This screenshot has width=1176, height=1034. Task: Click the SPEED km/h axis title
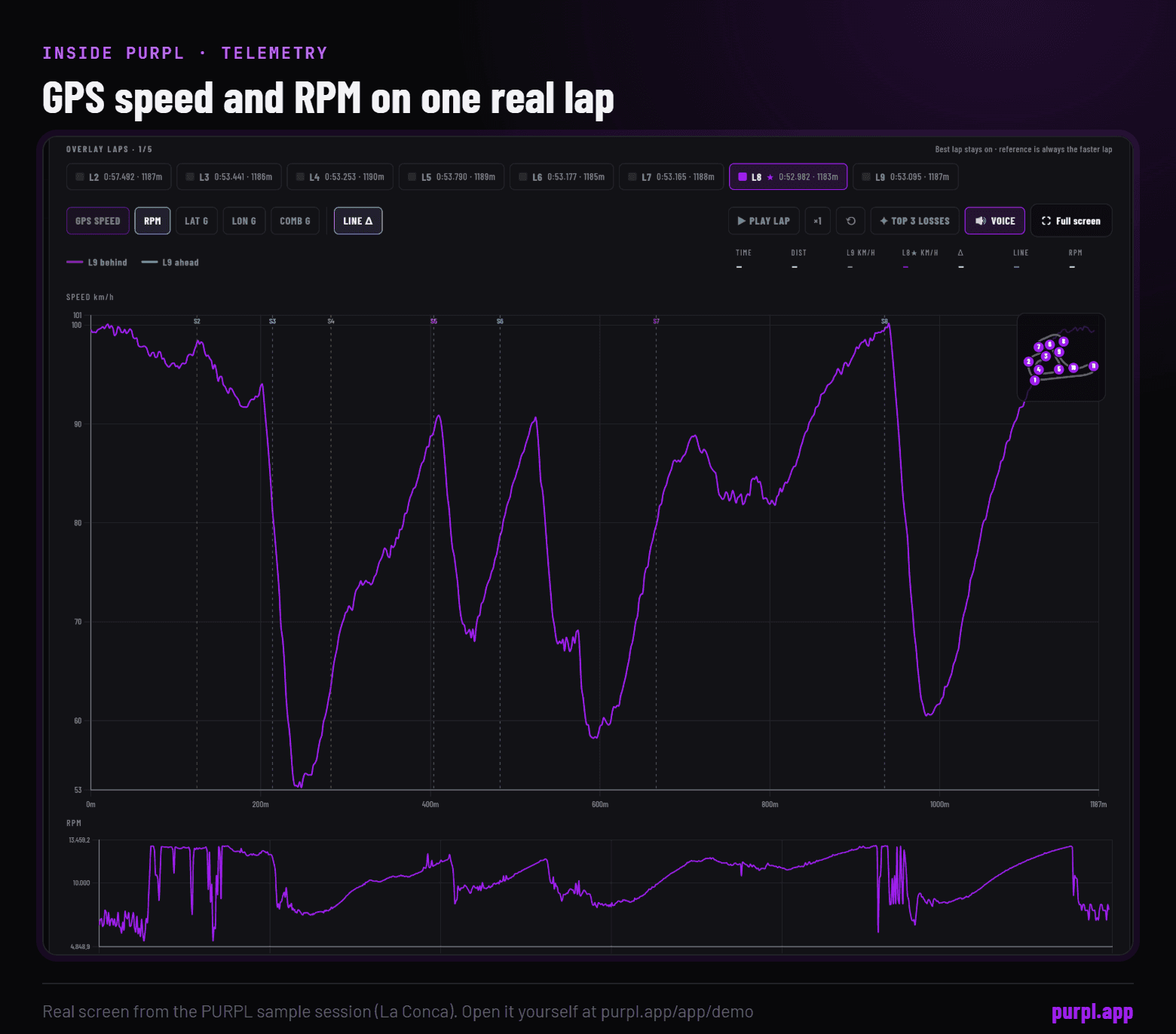[x=90, y=297]
